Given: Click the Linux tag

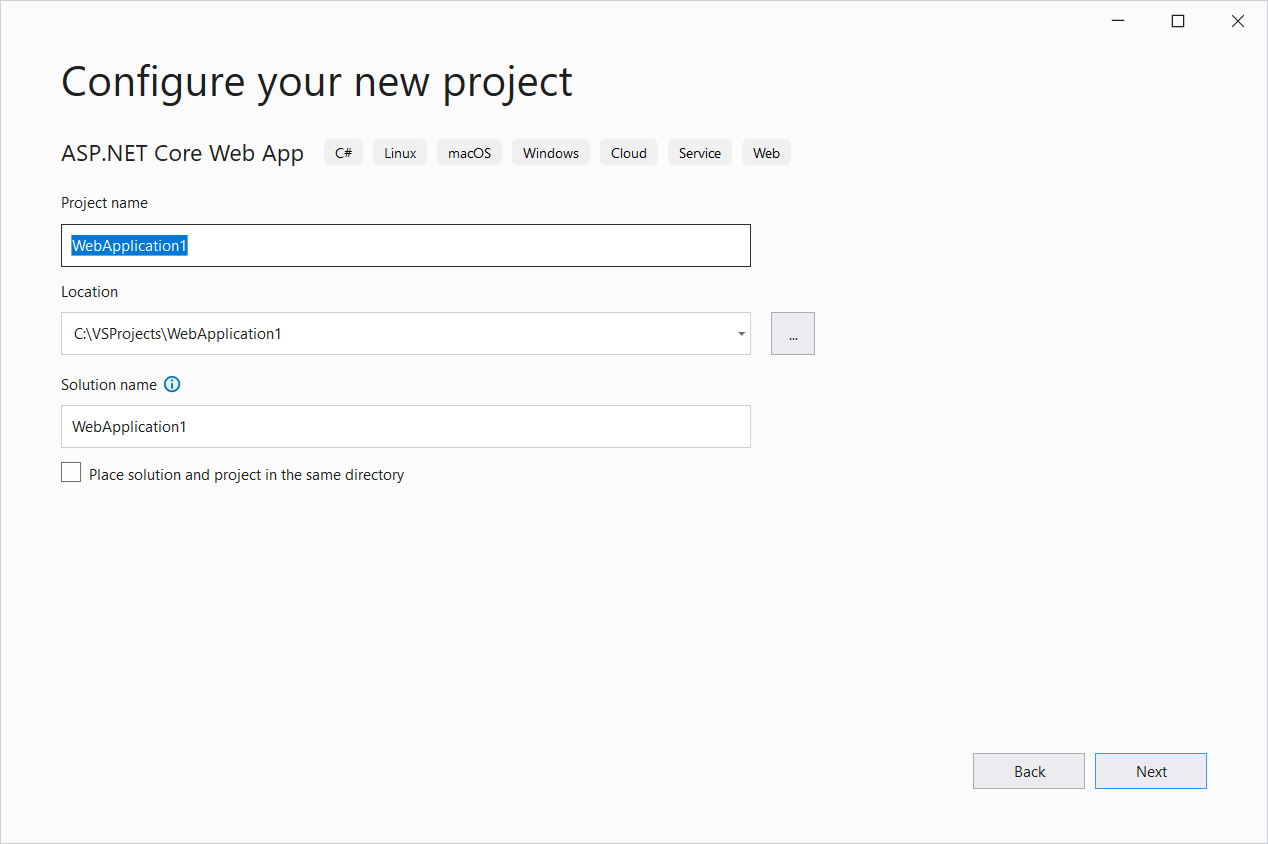Looking at the screenshot, I should click(400, 153).
